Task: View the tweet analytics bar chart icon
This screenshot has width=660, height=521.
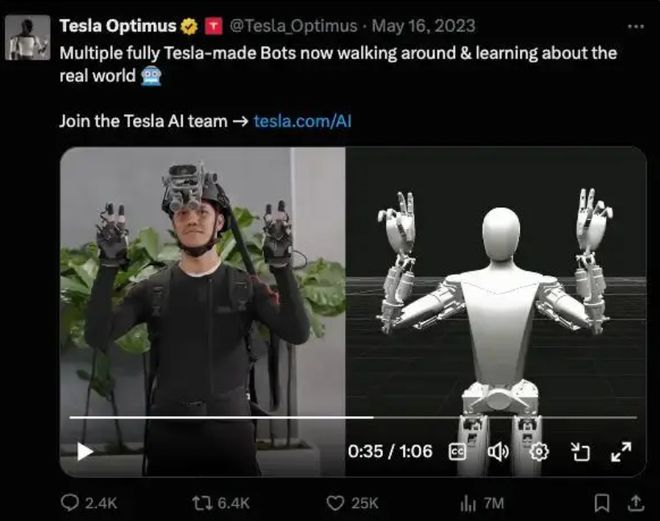Action: click(468, 502)
